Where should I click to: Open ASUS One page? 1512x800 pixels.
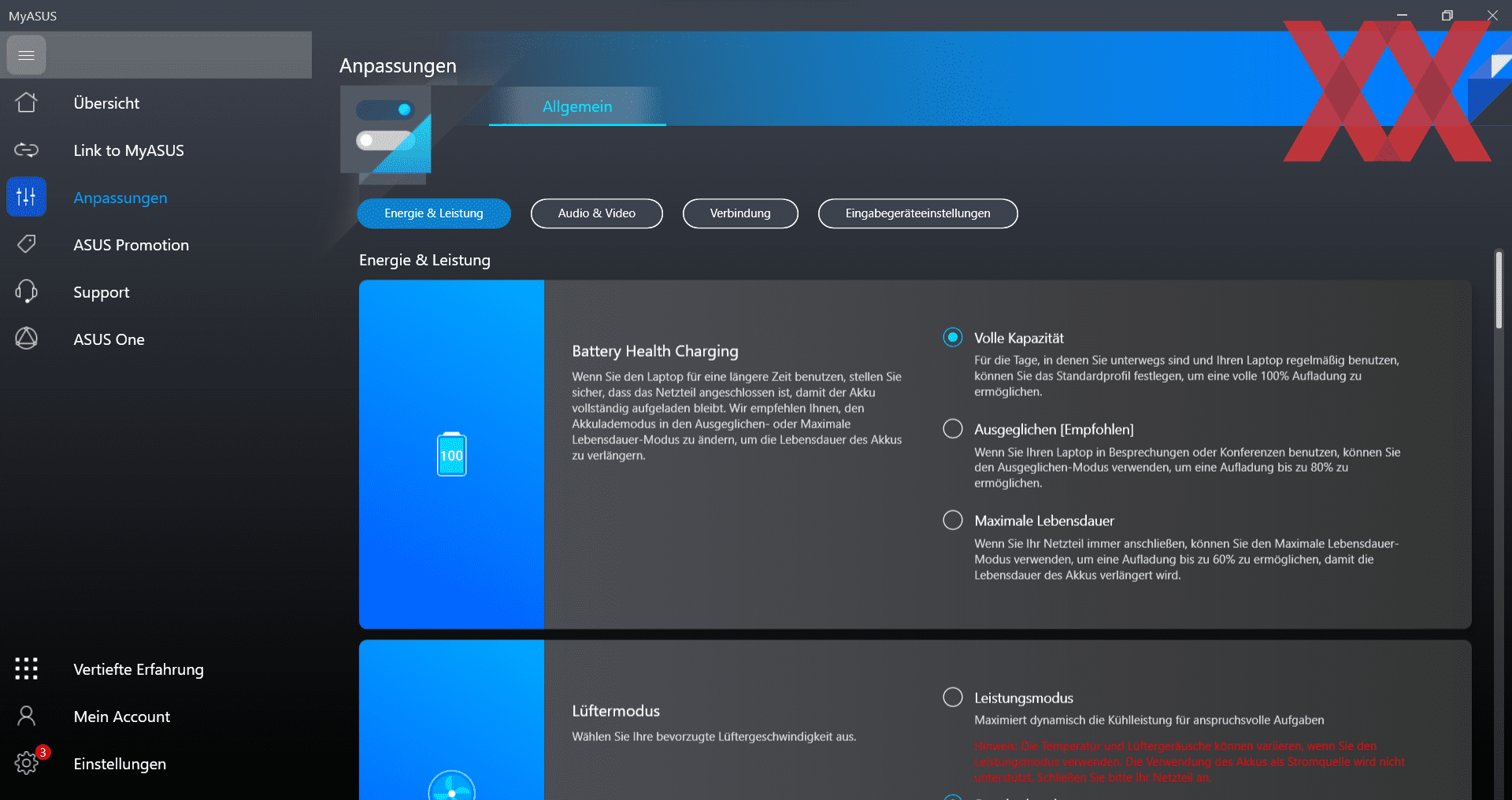click(x=109, y=339)
